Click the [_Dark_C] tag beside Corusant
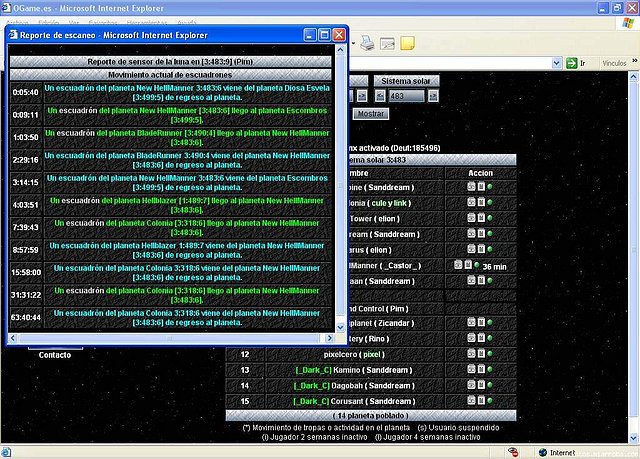 coord(311,401)
